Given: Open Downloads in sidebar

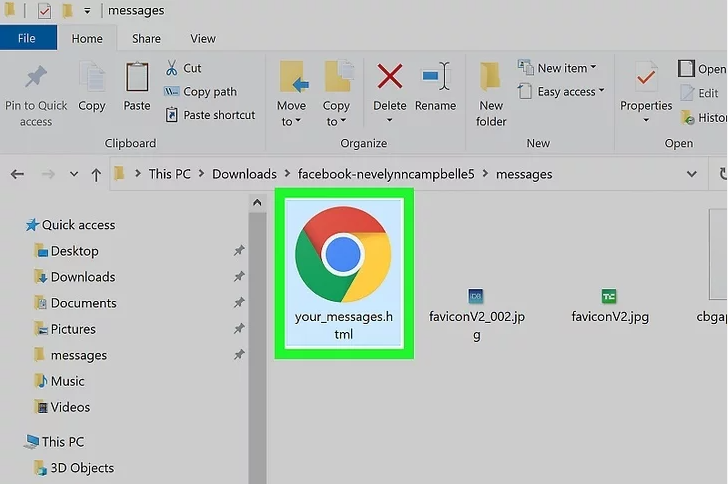Looking at the screenshot, I should coord(75,277).
